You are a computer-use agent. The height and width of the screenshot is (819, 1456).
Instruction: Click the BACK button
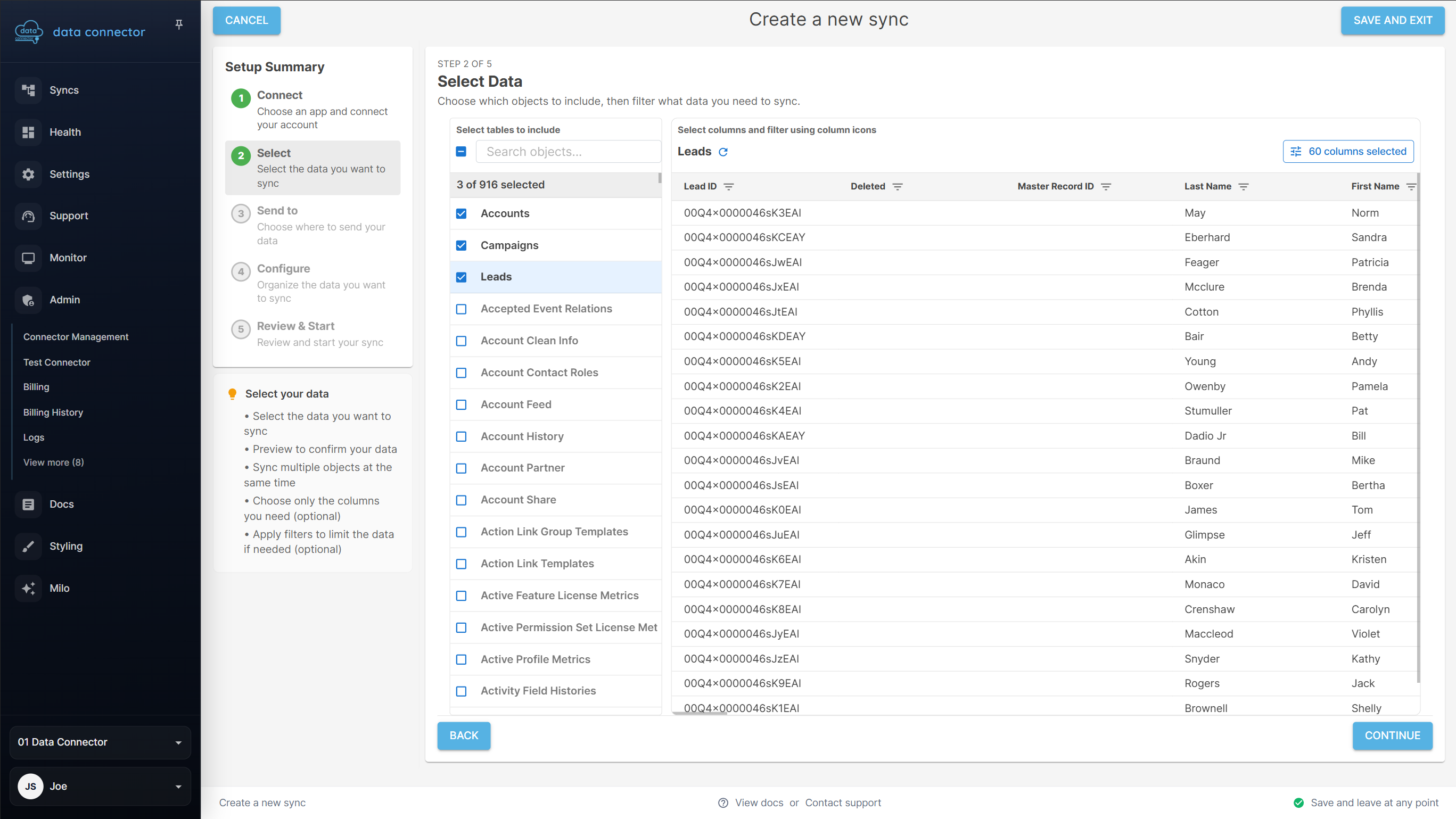point(464,735)
